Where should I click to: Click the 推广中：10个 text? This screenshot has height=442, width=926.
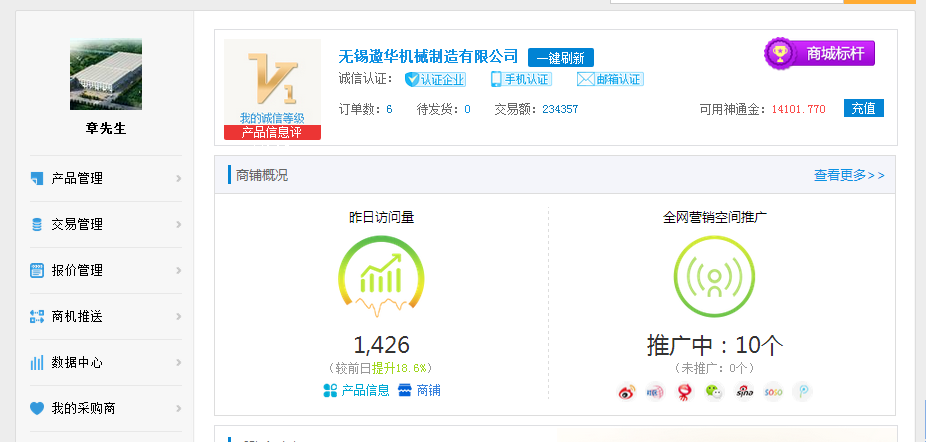click(715, 345)
